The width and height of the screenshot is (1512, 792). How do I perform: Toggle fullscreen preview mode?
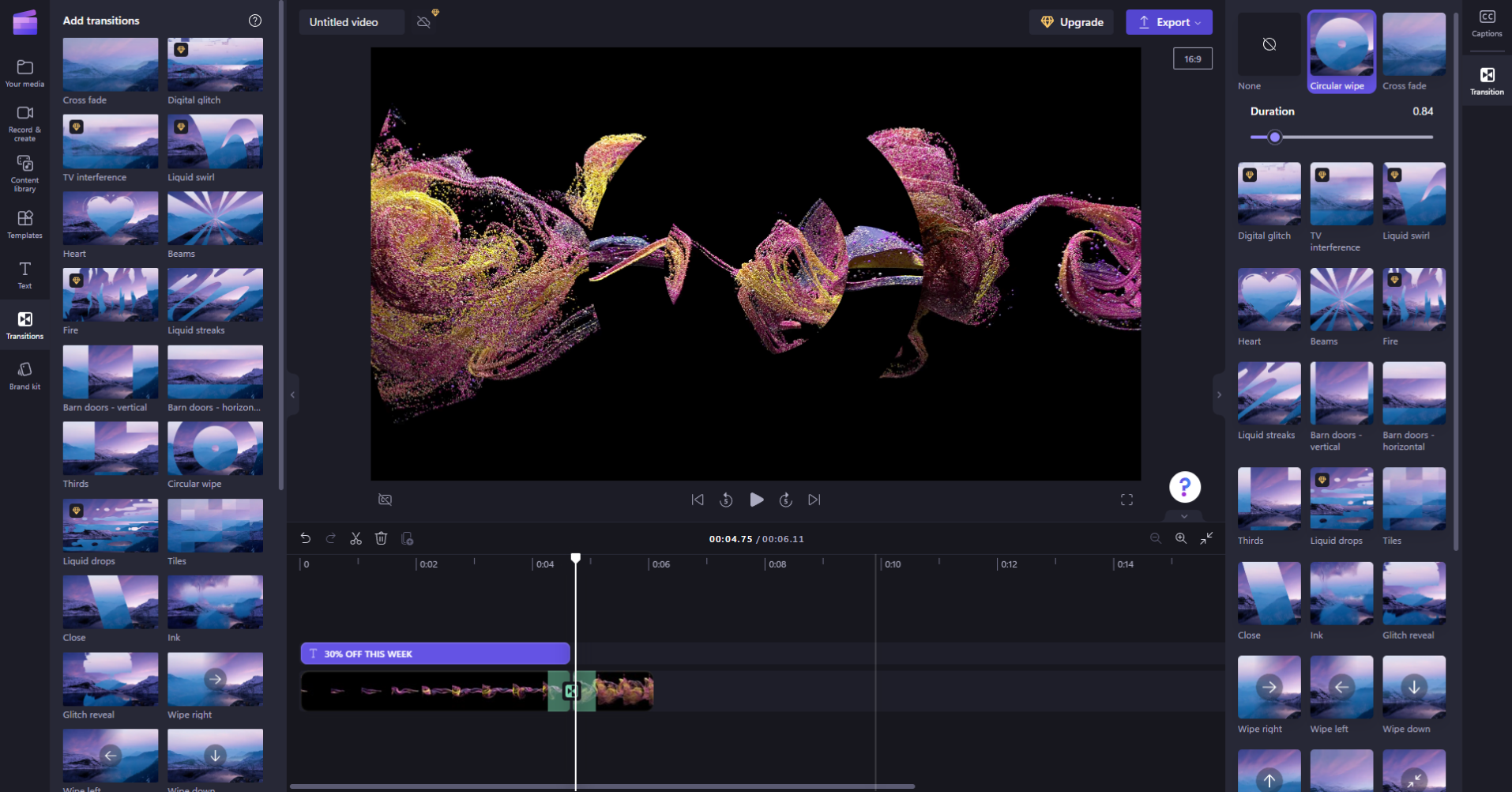point(1126,500)
